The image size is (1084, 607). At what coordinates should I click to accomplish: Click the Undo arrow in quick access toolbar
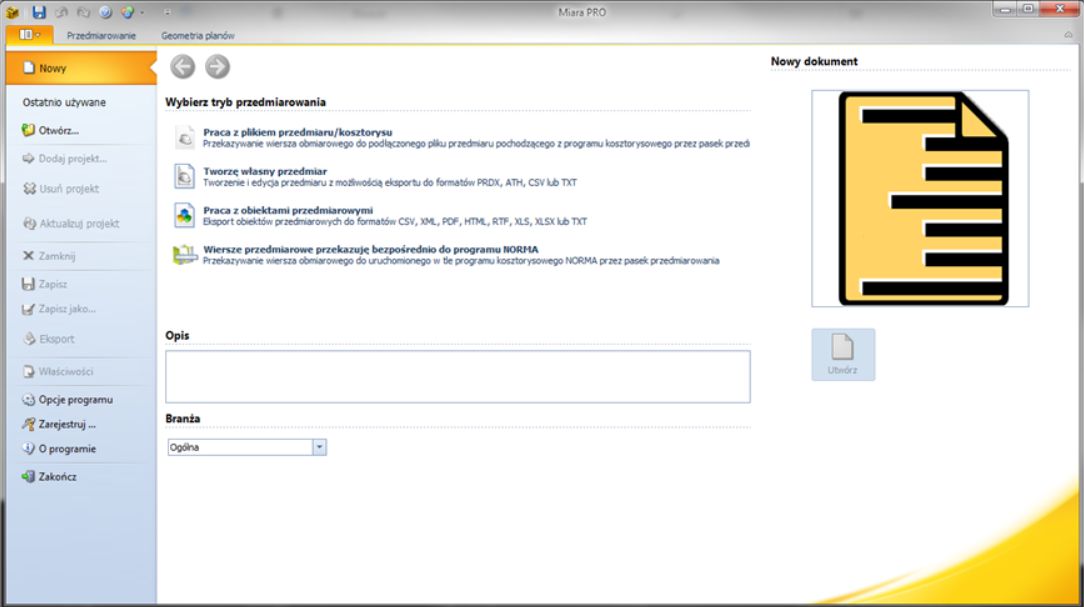[61, 12]
